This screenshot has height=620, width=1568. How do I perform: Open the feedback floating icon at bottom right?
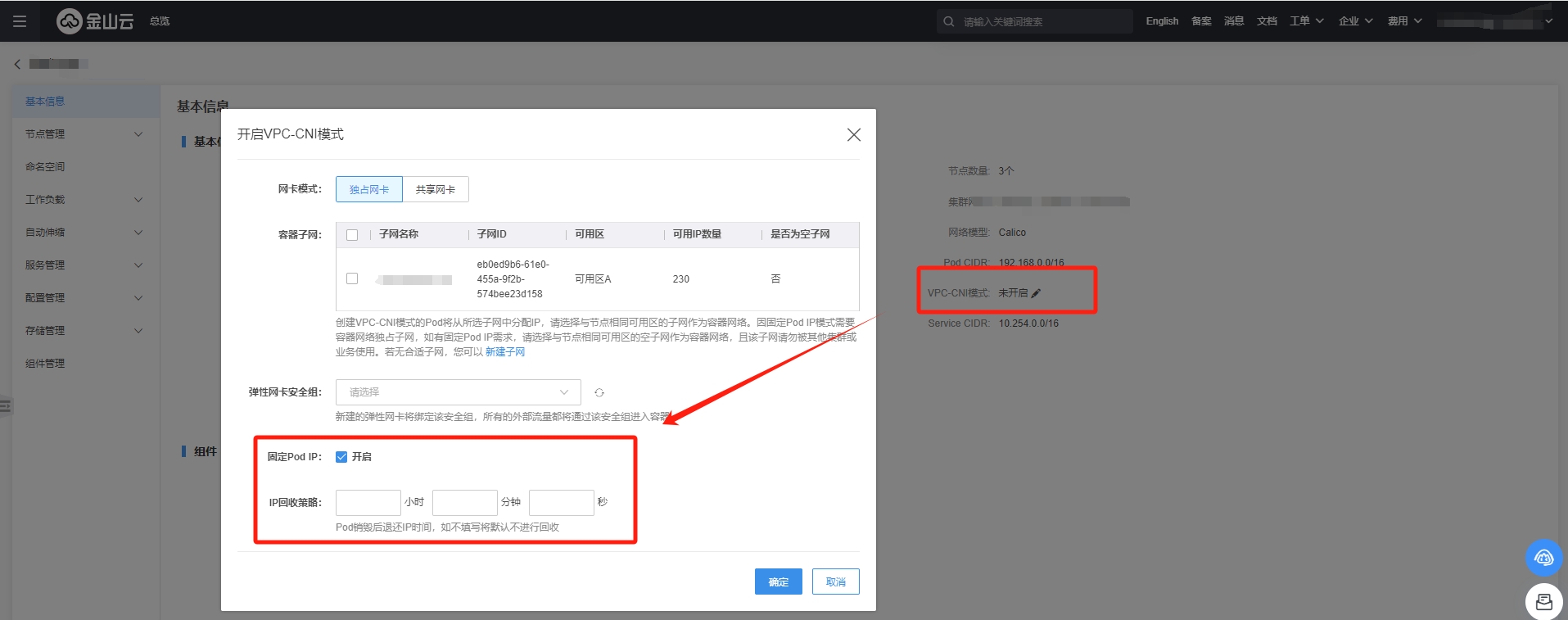(1543, 602)
